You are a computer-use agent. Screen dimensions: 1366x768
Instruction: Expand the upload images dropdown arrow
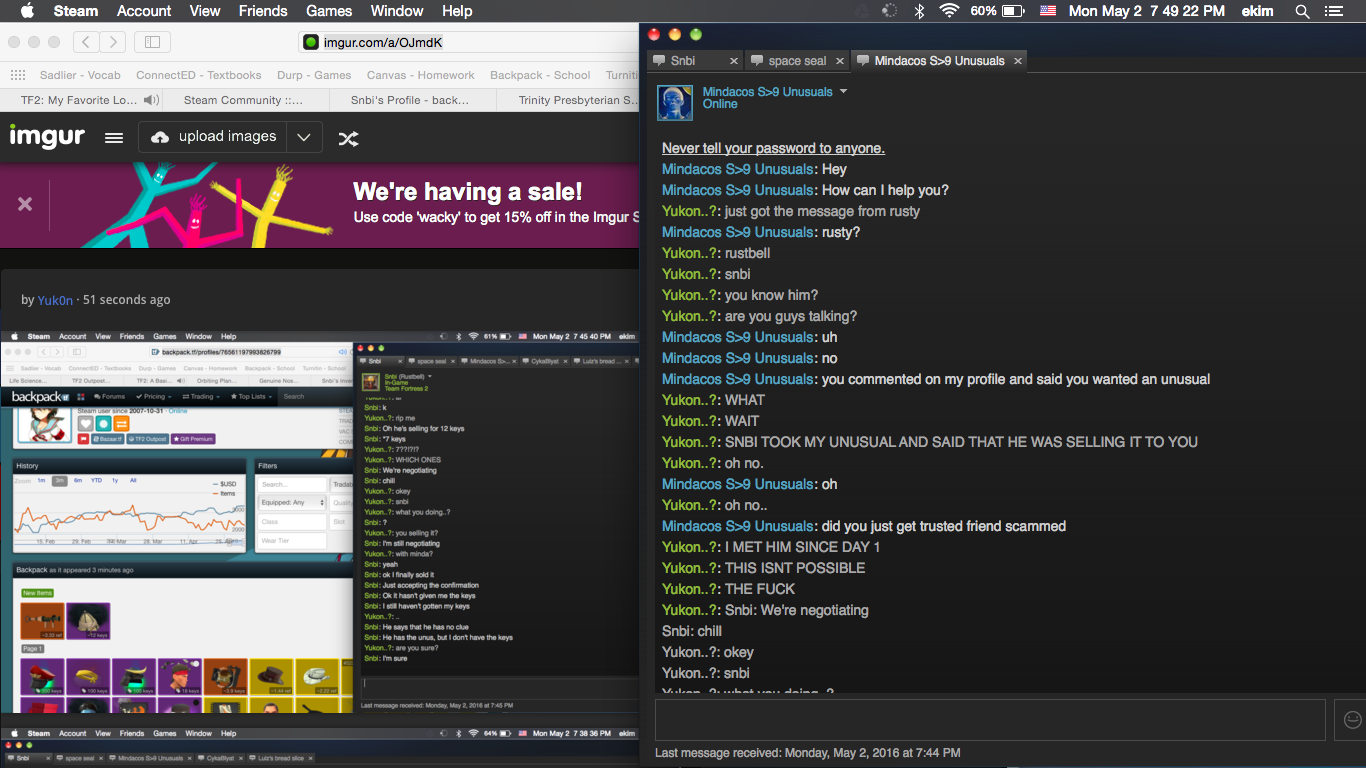(x=304, y=137)
